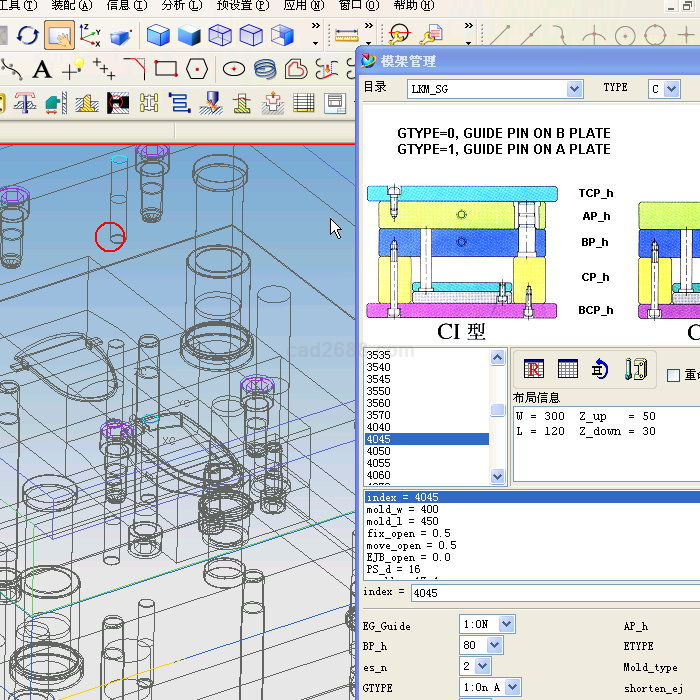Open the spreadsheet grid icon in dialog

pyautogui.click(x=567, y=369)
